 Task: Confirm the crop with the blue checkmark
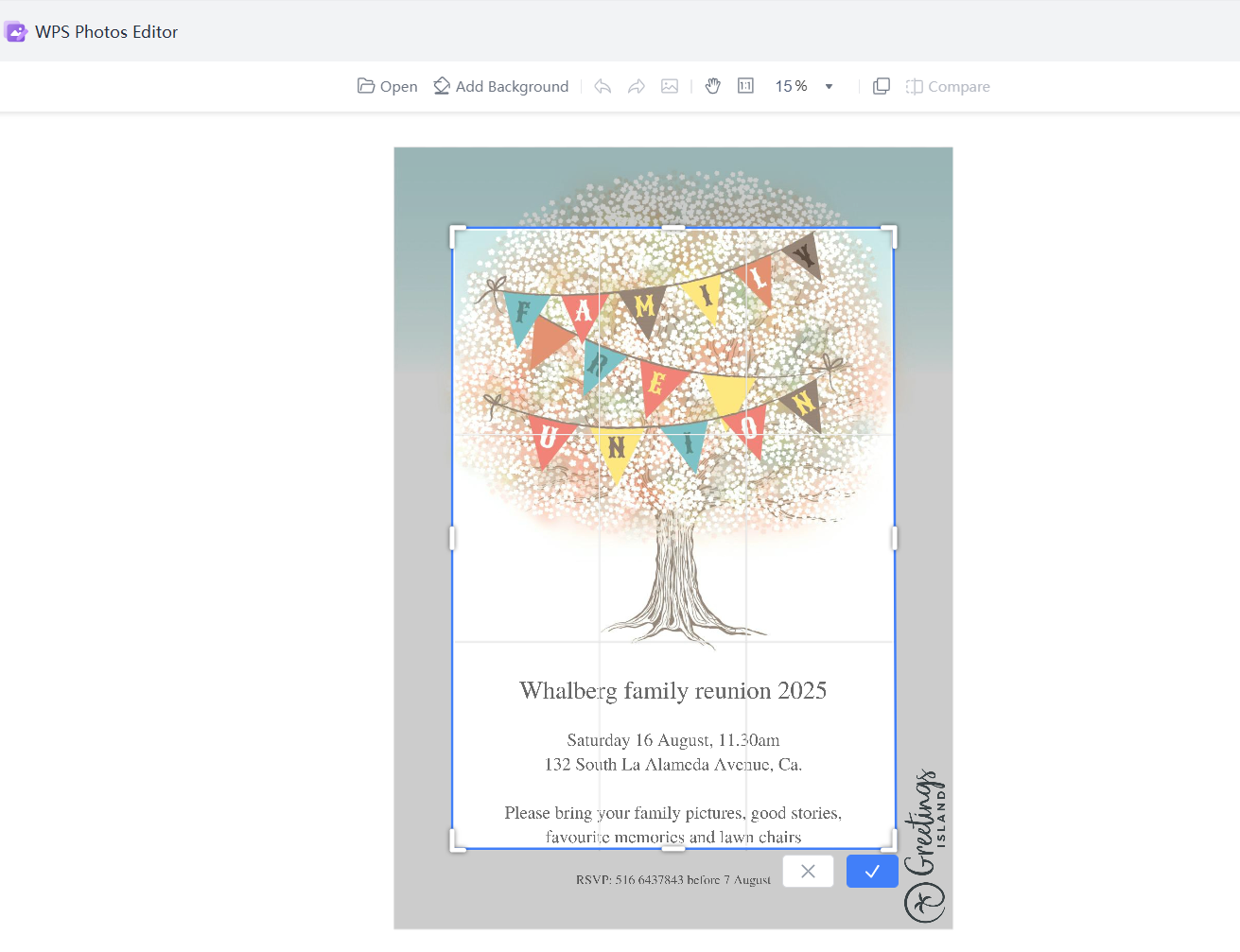871,871
